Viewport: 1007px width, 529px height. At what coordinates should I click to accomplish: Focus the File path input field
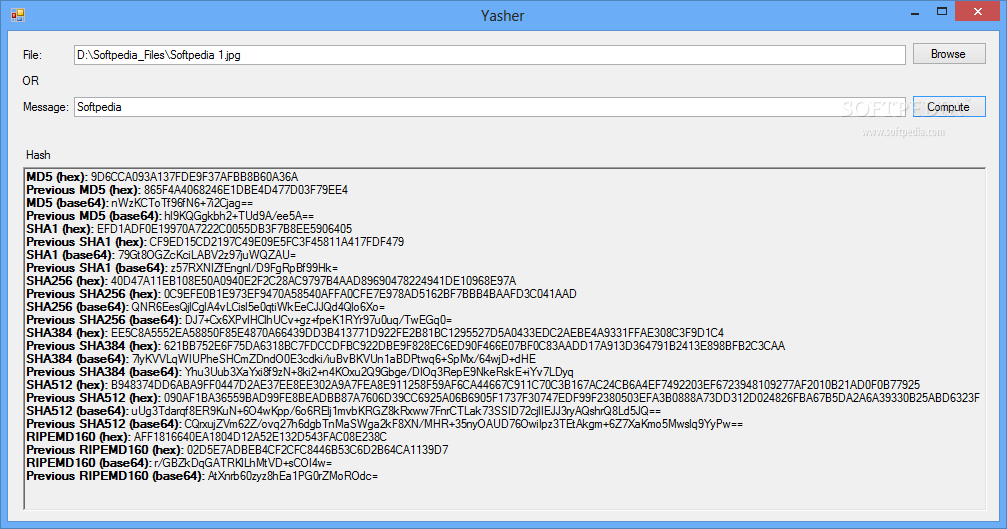pos(489,55)
